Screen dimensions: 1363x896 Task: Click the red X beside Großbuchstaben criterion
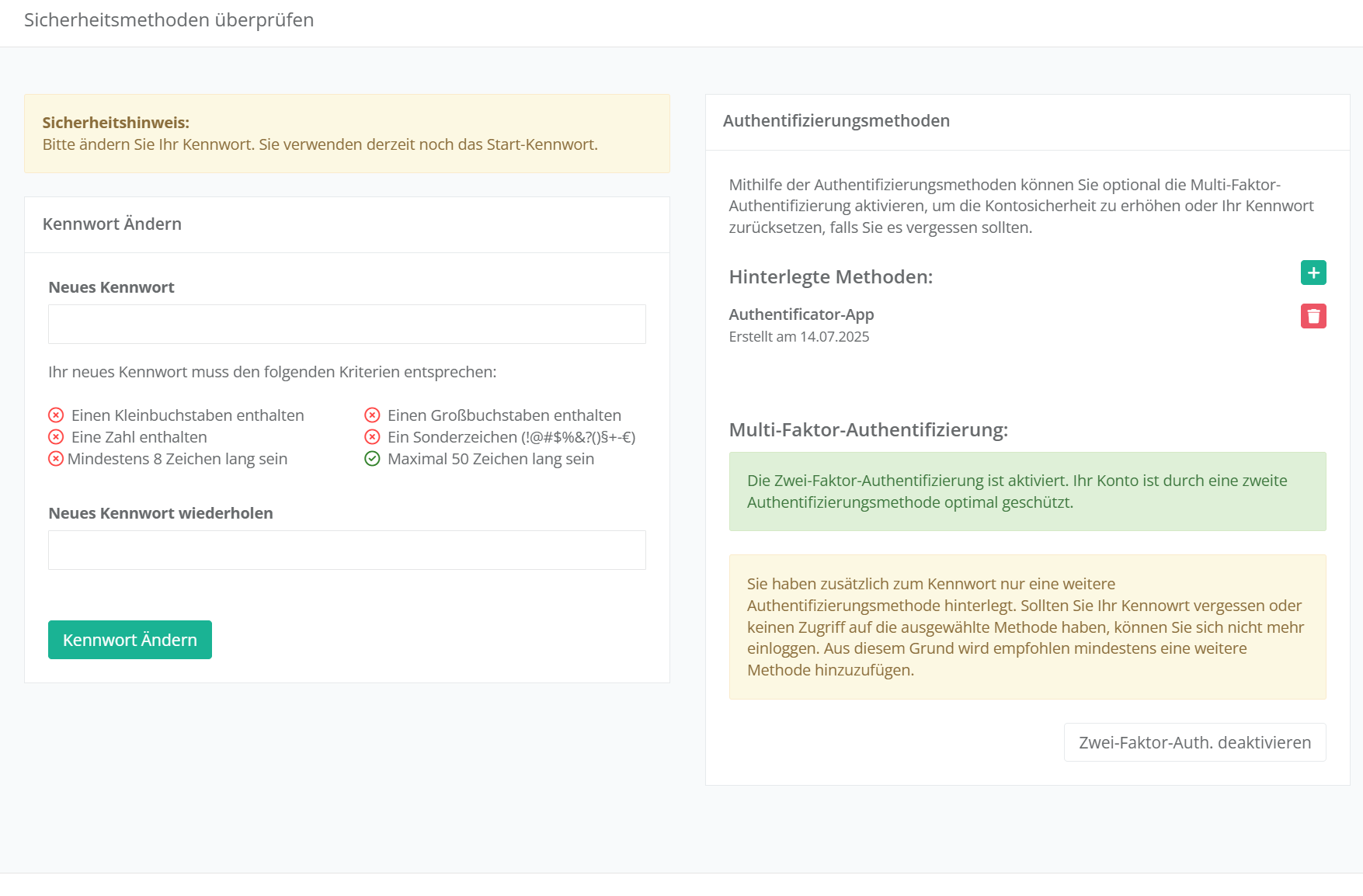(x=372, y=415)
